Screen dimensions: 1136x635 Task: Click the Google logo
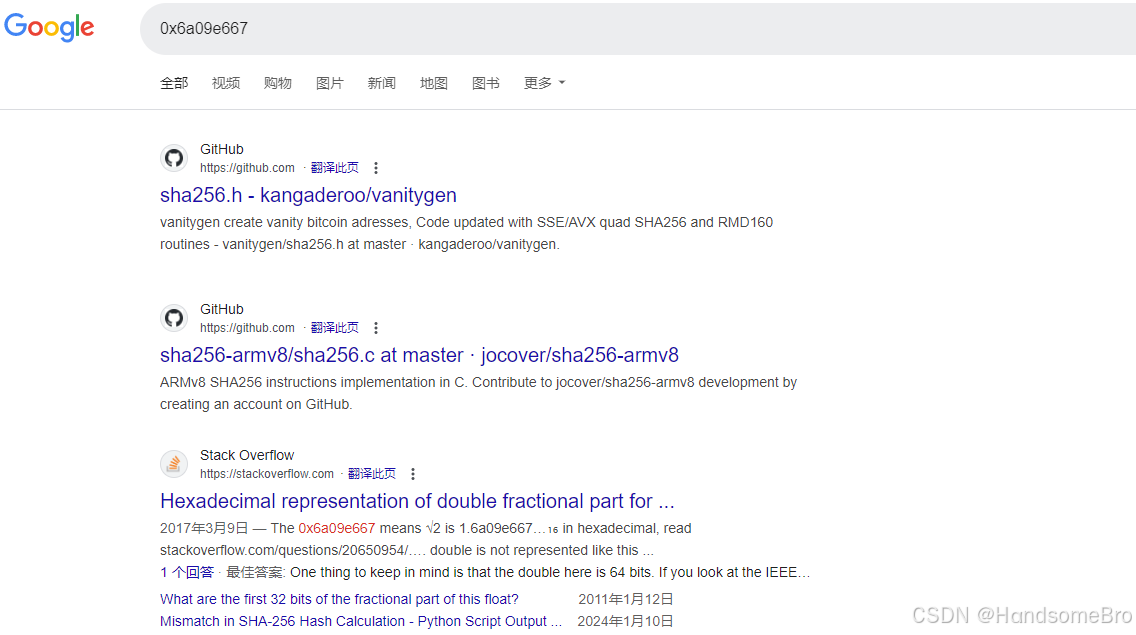coord(49,28)
